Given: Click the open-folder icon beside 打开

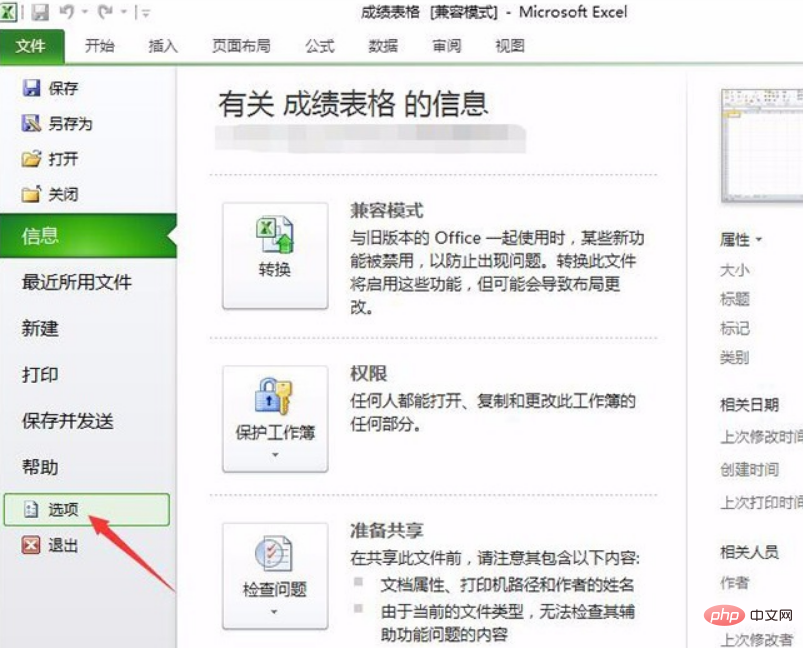Looking at the screenshot, I should pos(31,159).
